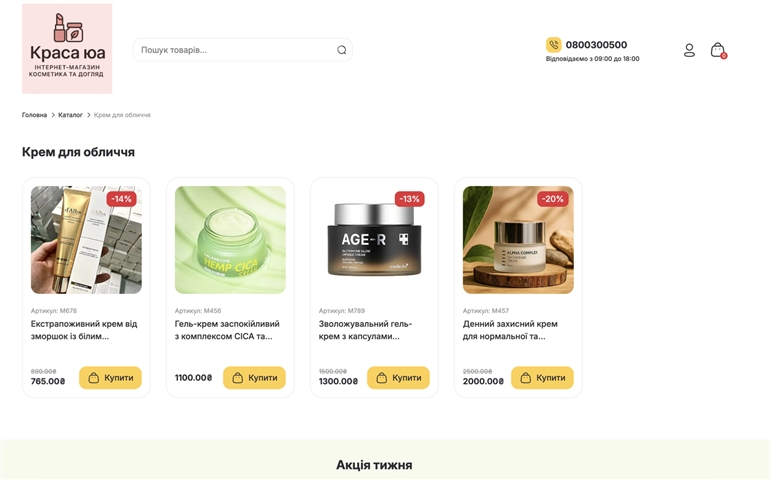771x480 pixels.
Task: Open the Денний захисний крем title
Action: (510, 330)
